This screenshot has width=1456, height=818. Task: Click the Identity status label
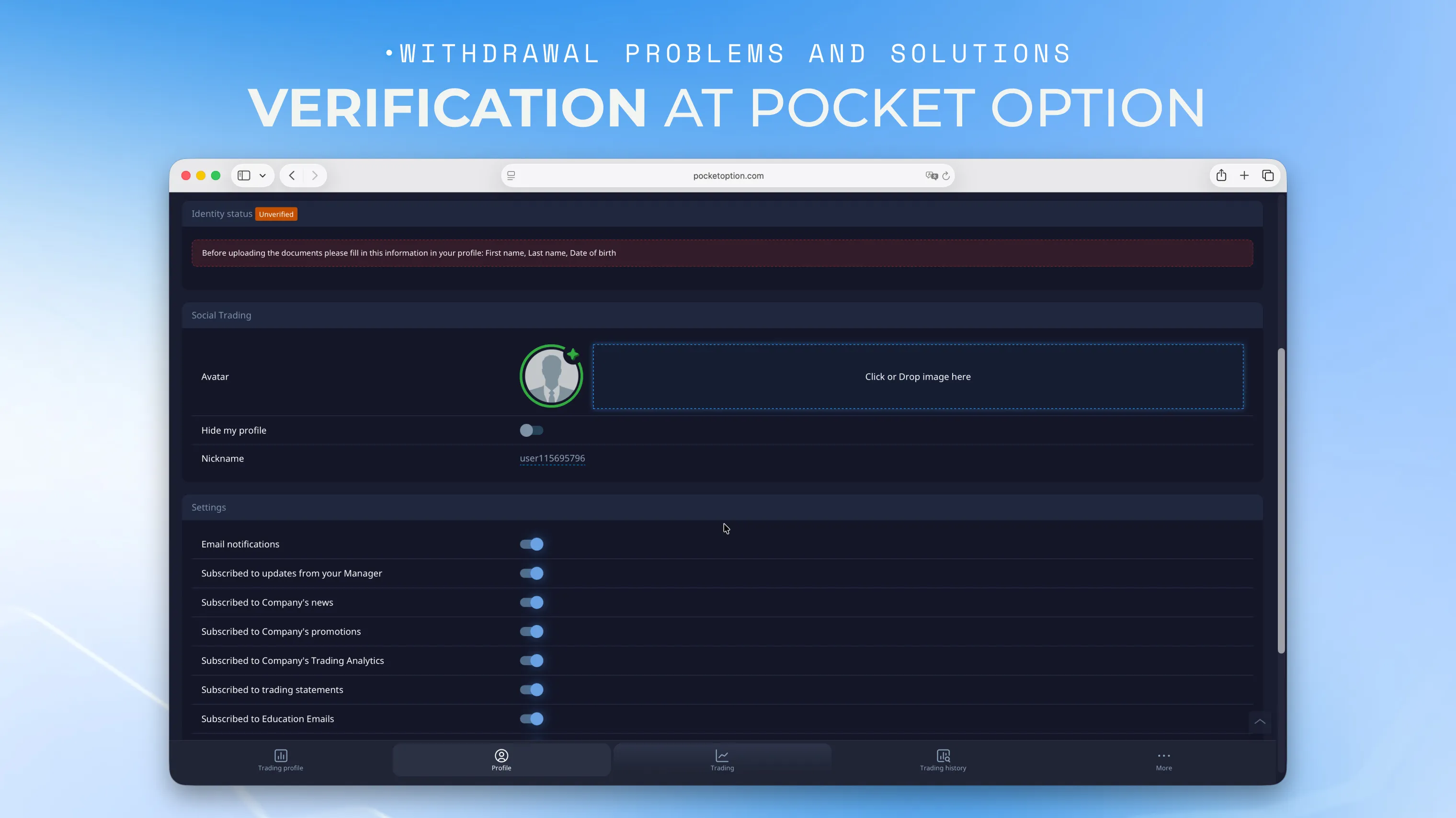222,214
